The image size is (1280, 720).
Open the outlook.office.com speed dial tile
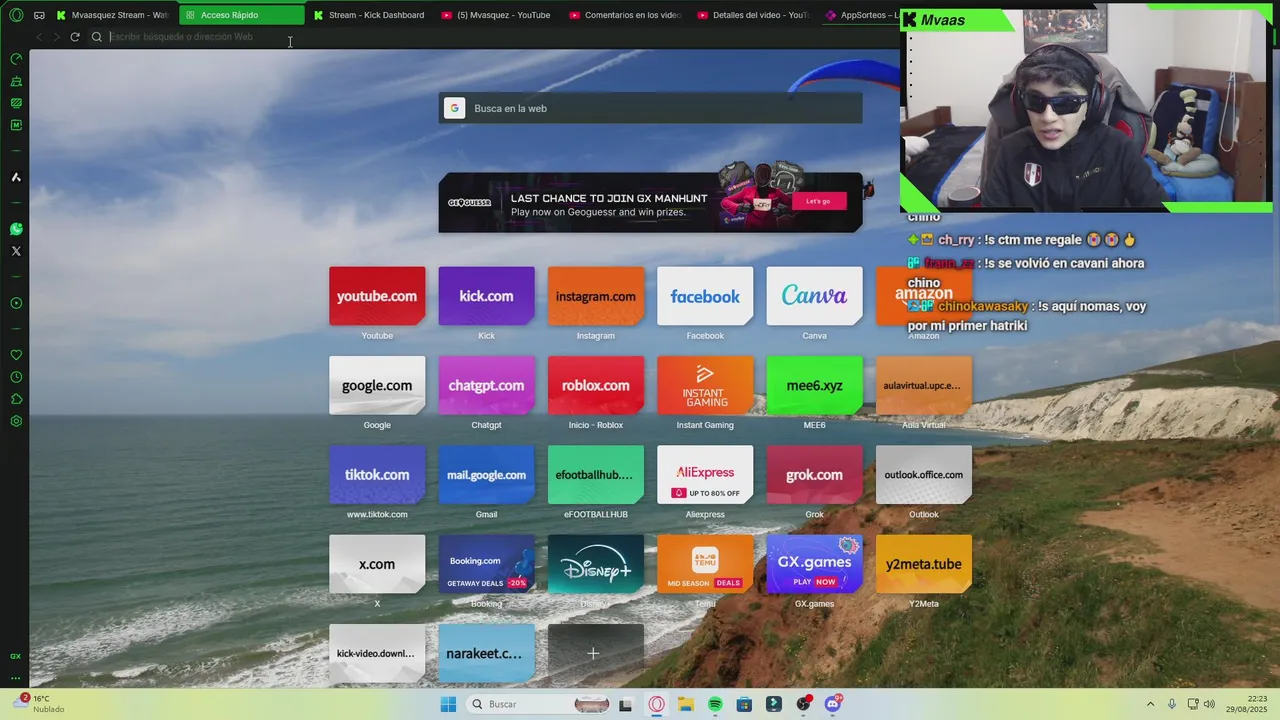pyautogui.click(x=924, y=475)
